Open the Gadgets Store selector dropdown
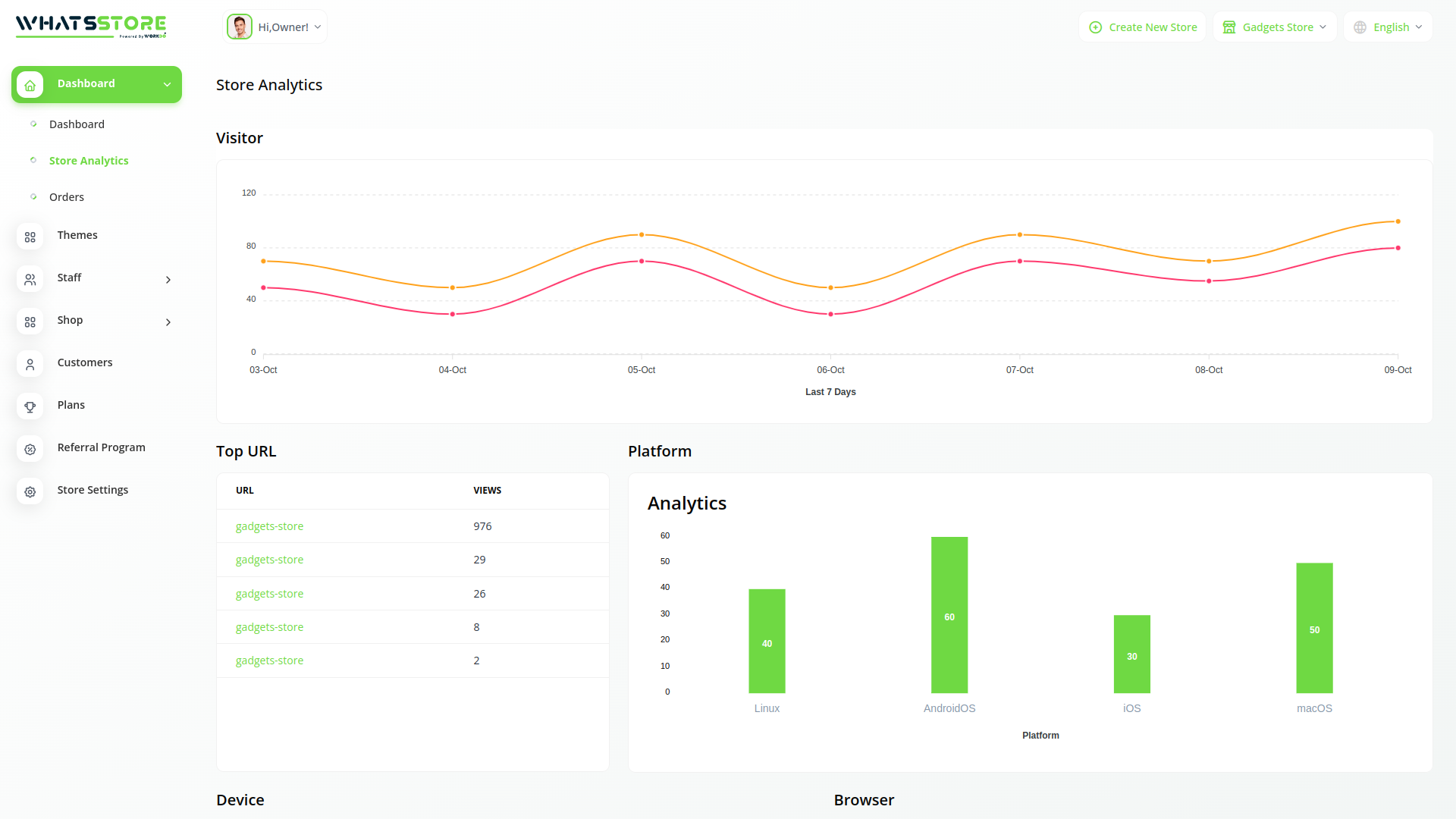 coord(1276,27)
